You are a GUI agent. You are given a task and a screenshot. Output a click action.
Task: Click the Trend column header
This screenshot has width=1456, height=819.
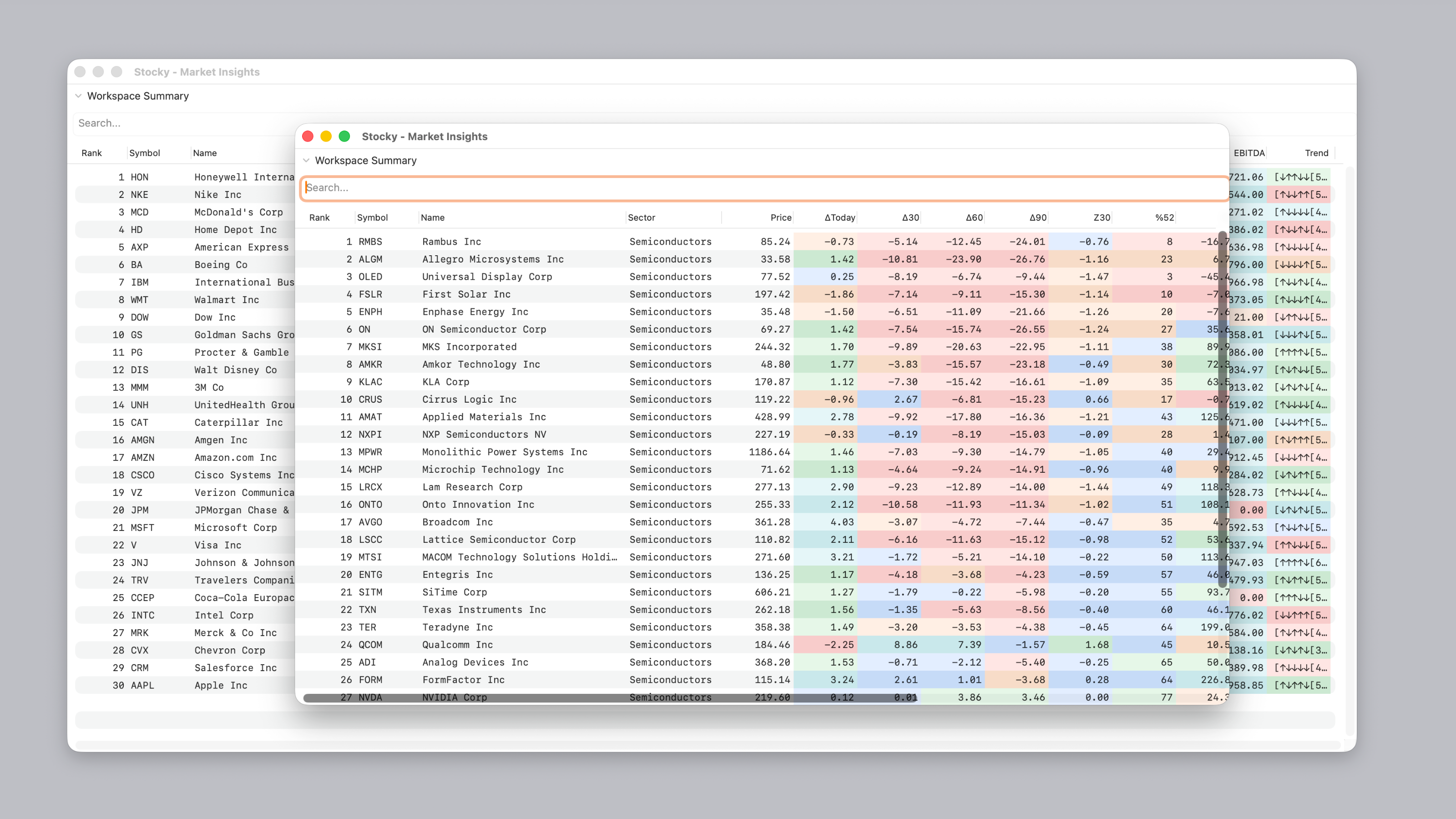click(x=1316, y=153)
